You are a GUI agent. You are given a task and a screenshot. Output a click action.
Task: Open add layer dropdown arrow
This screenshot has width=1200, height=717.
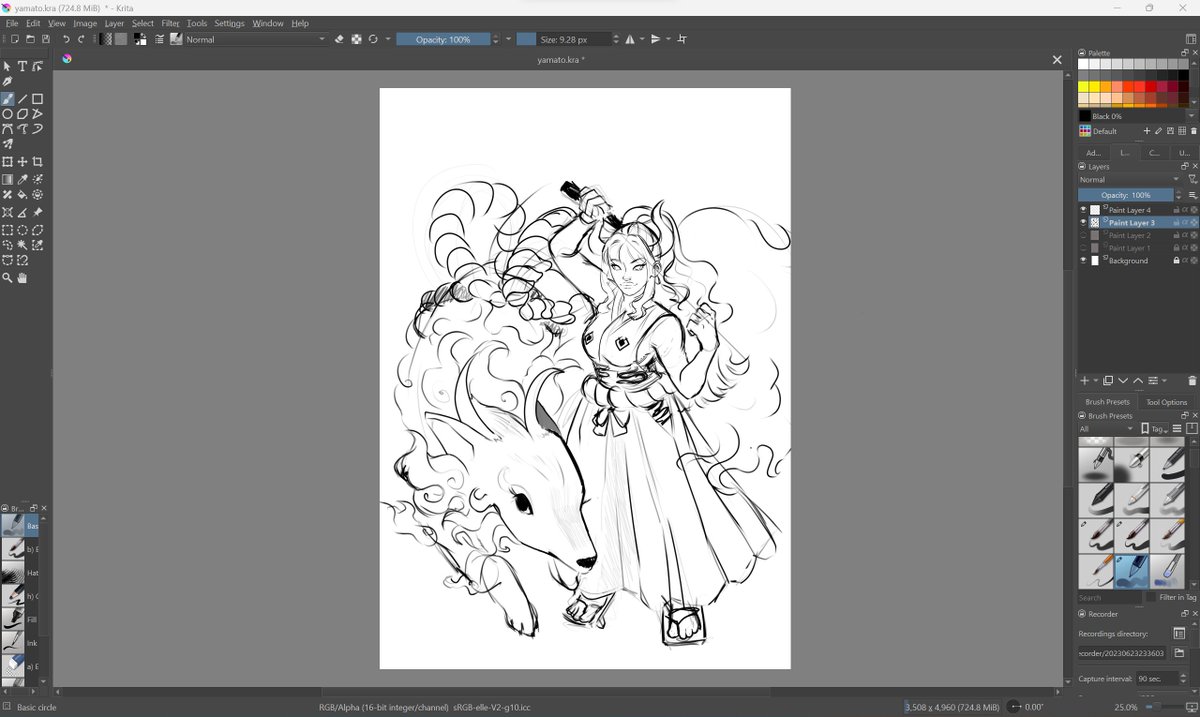coord(1096,381)
